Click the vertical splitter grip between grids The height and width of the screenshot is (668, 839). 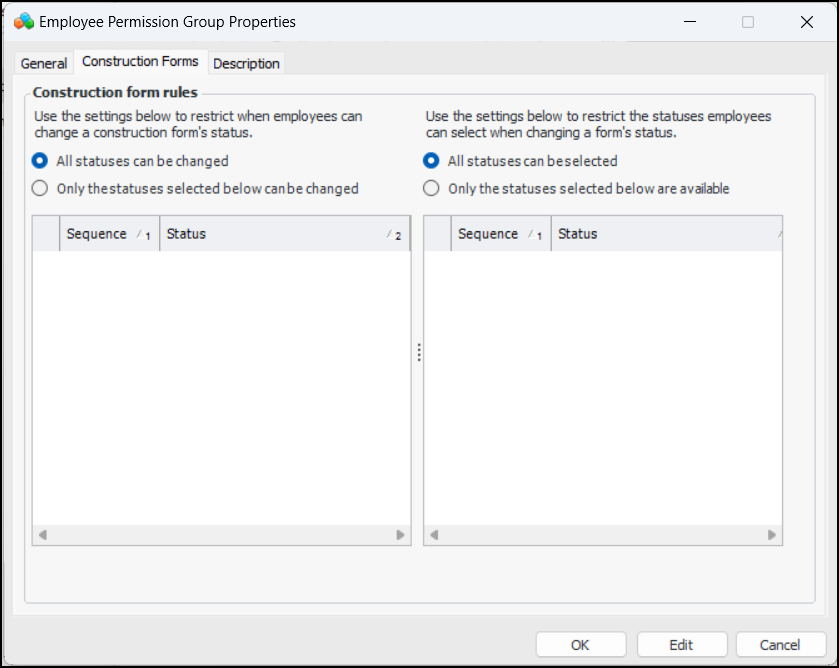[x=419, y=352]
